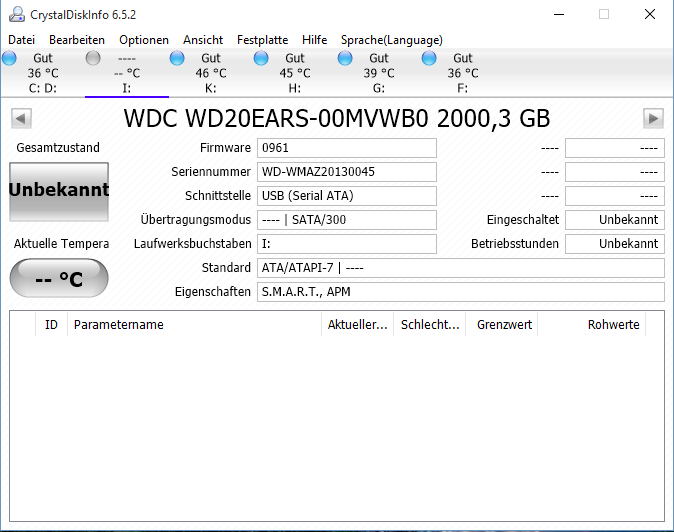
Task: Select the C: D: disk status orb
Action: pos(9,58)
